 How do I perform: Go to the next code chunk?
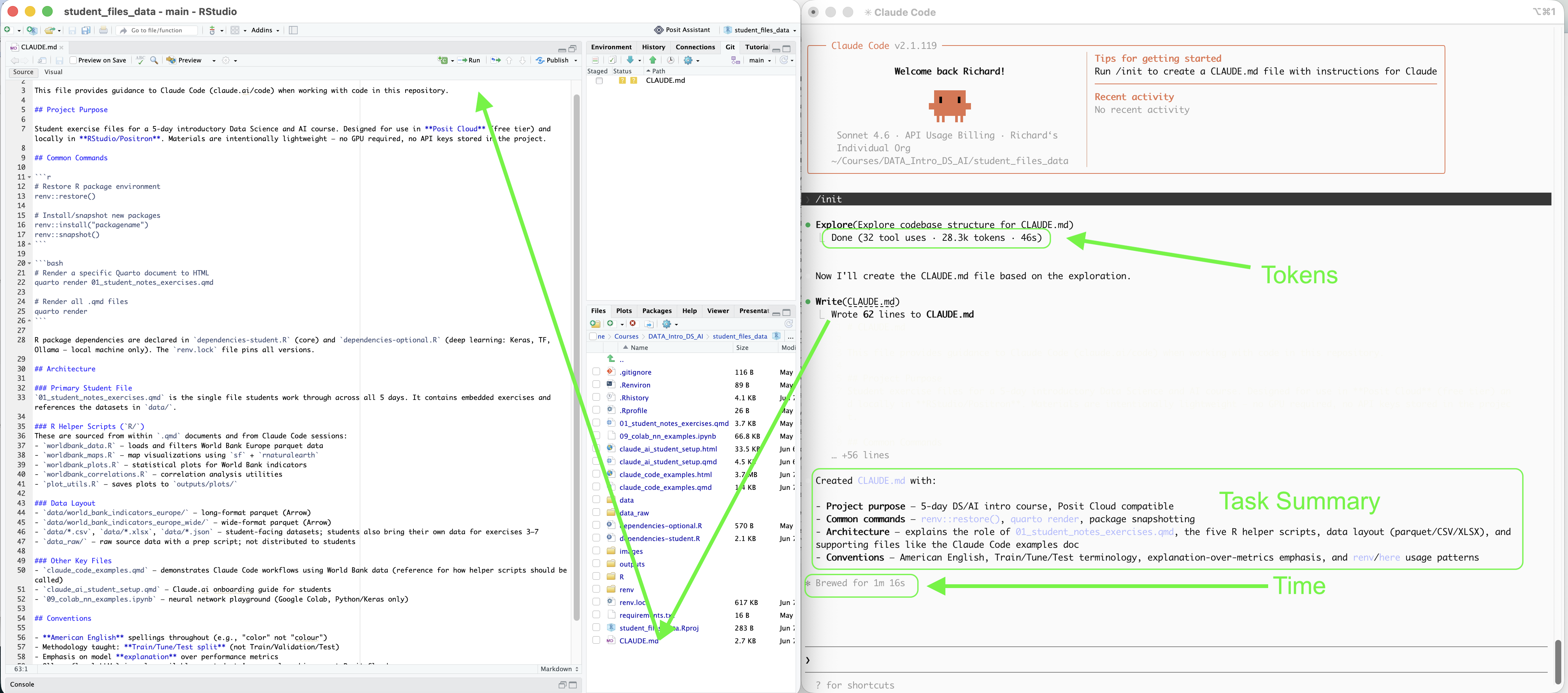tap(522, 60)
